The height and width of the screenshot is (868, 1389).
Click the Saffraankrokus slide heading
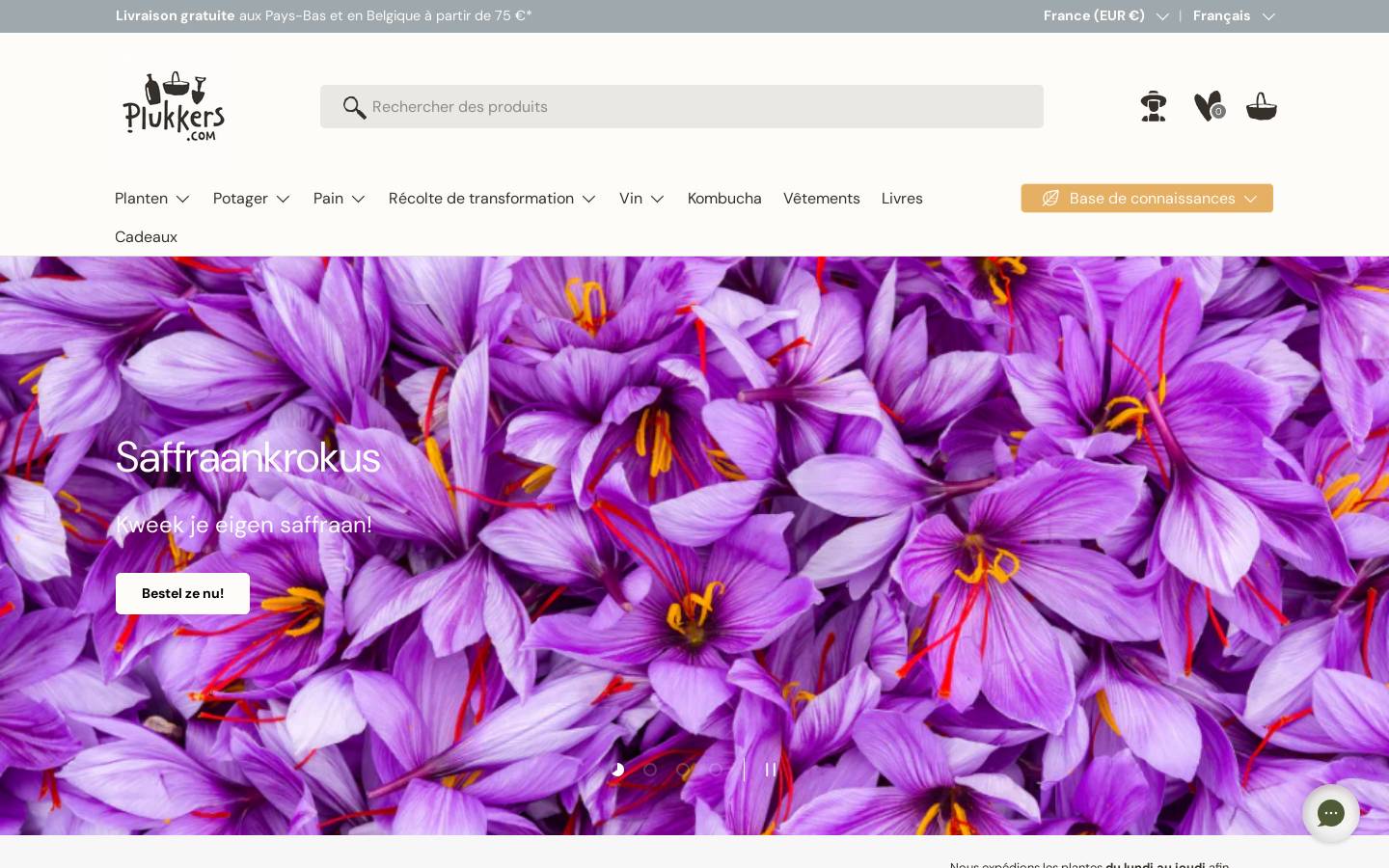tap(248, 457)
